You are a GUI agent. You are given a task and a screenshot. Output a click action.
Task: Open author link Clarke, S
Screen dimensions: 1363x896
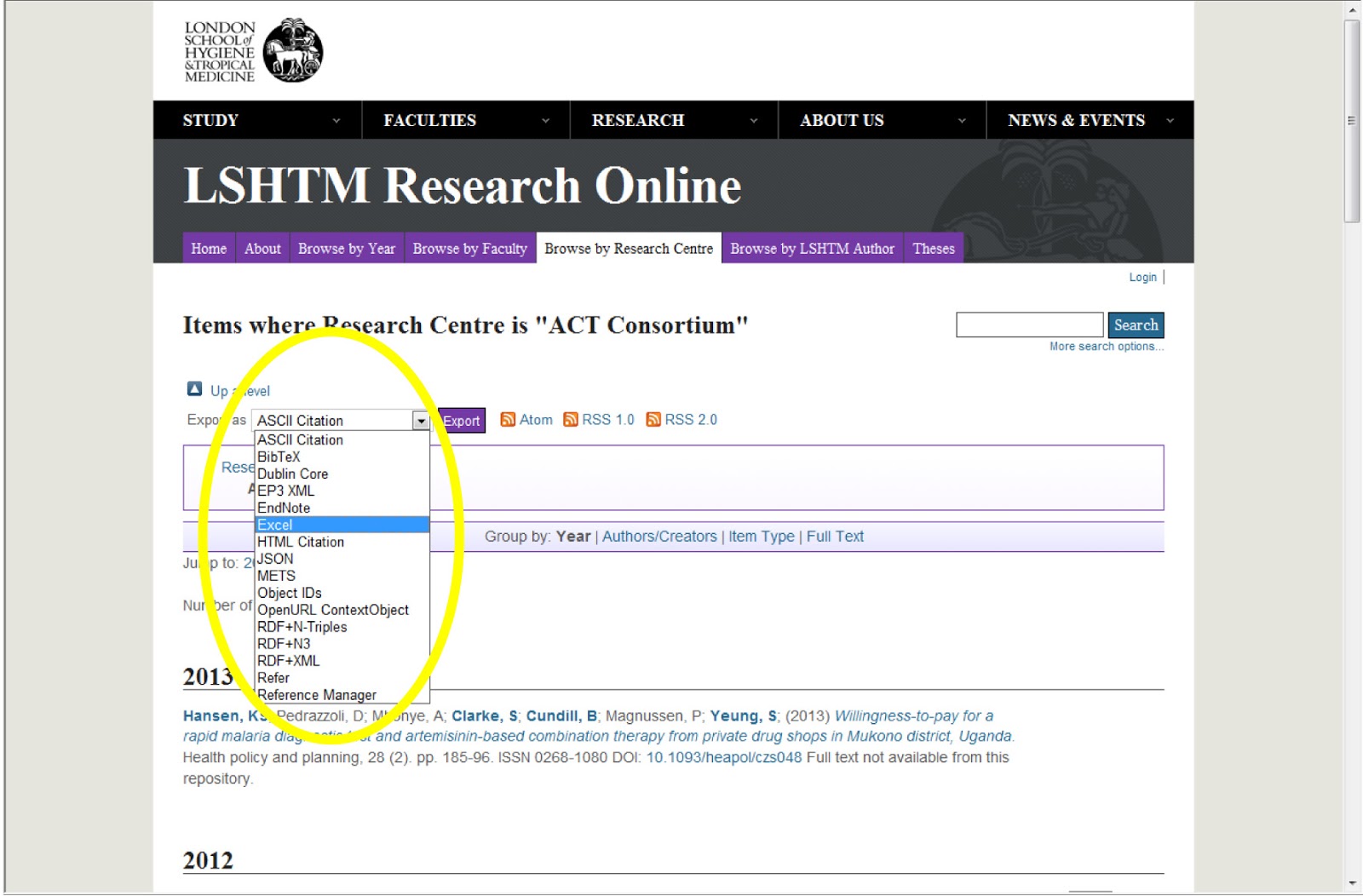click(485, 715)
